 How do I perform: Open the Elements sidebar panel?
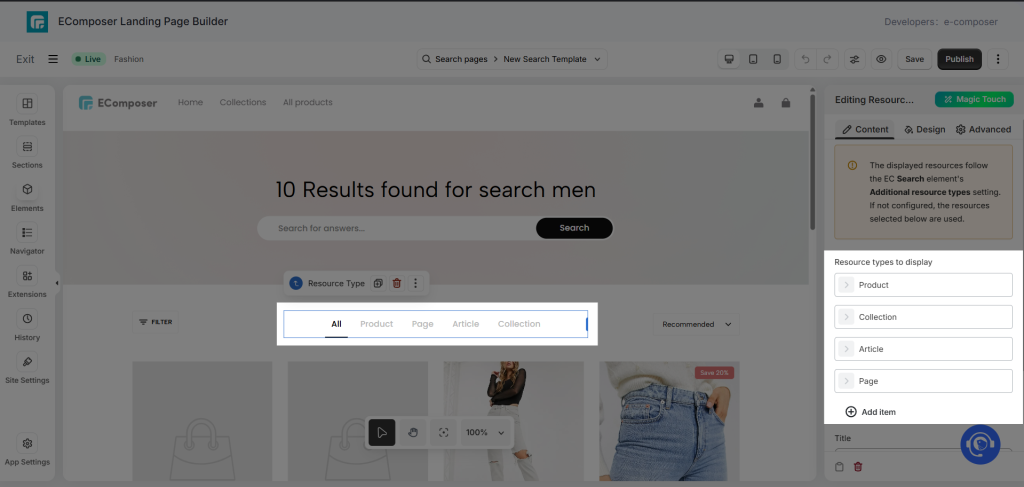click(x=27, y=196)
